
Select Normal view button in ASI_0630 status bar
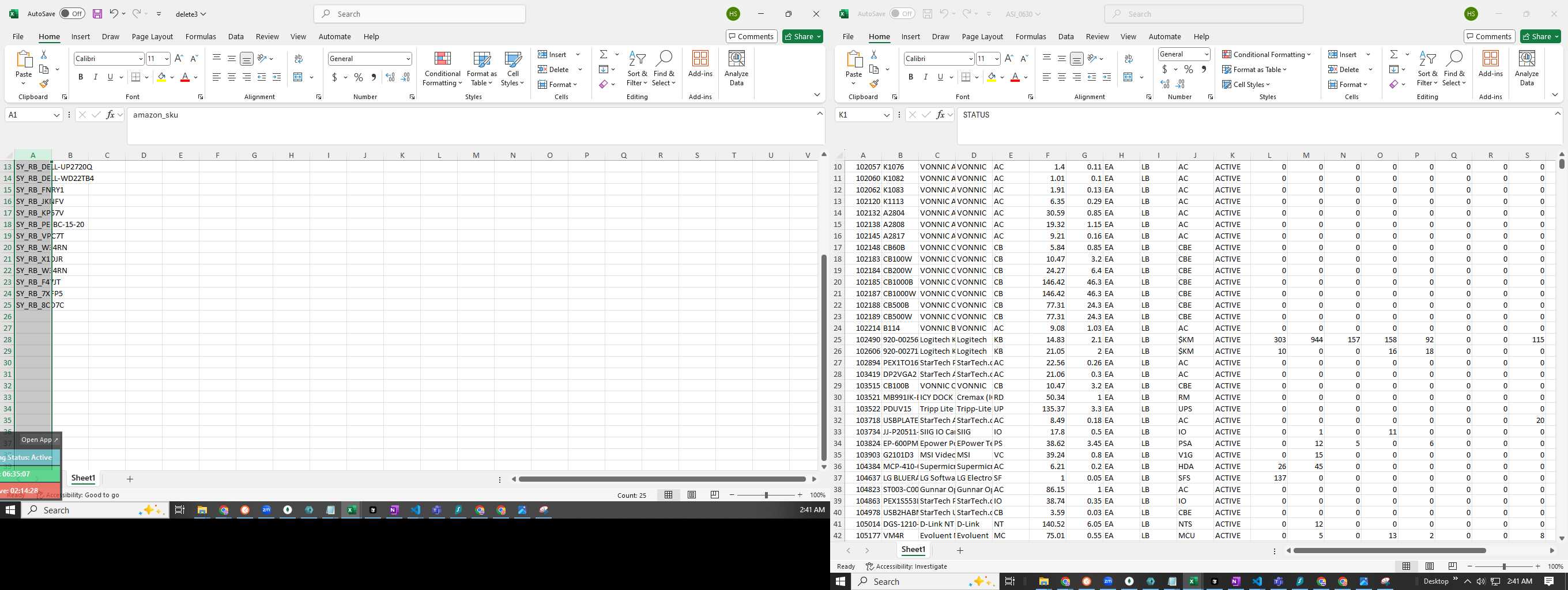1406,566
